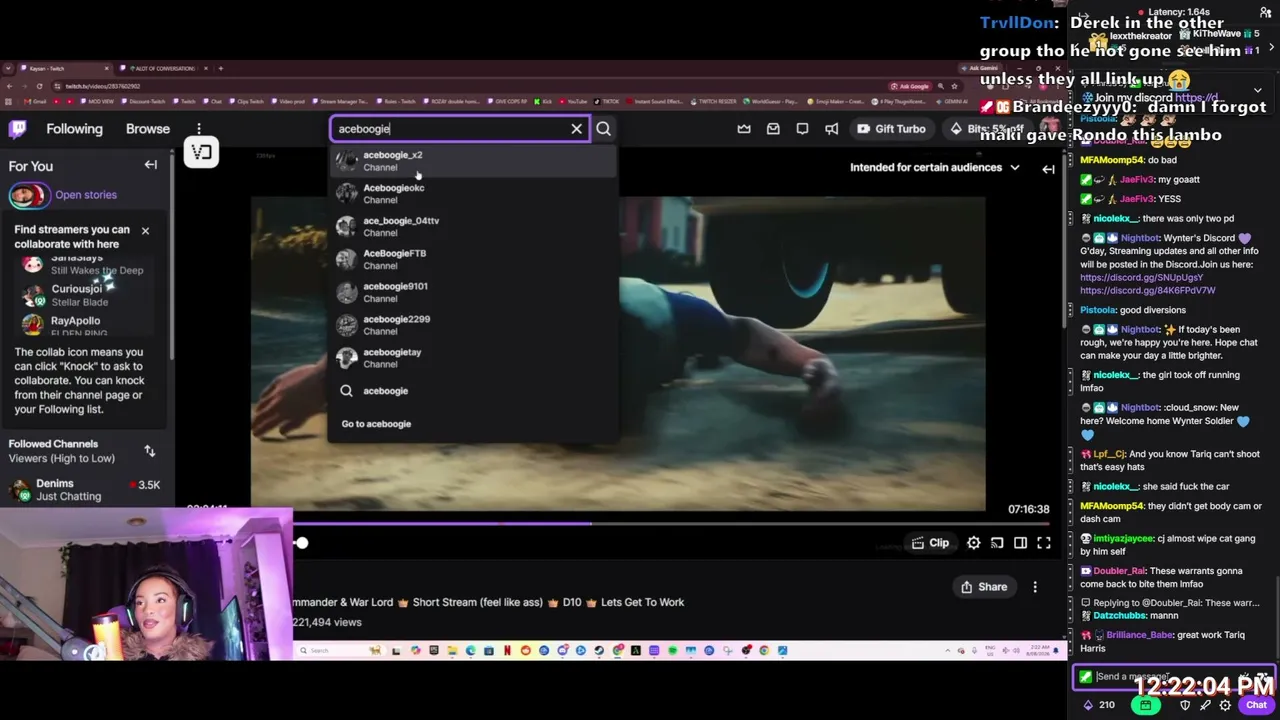Toggle theatre mode on the player
The height and width of the screenshot is (720, 1280).
(x=1020, y=543)
